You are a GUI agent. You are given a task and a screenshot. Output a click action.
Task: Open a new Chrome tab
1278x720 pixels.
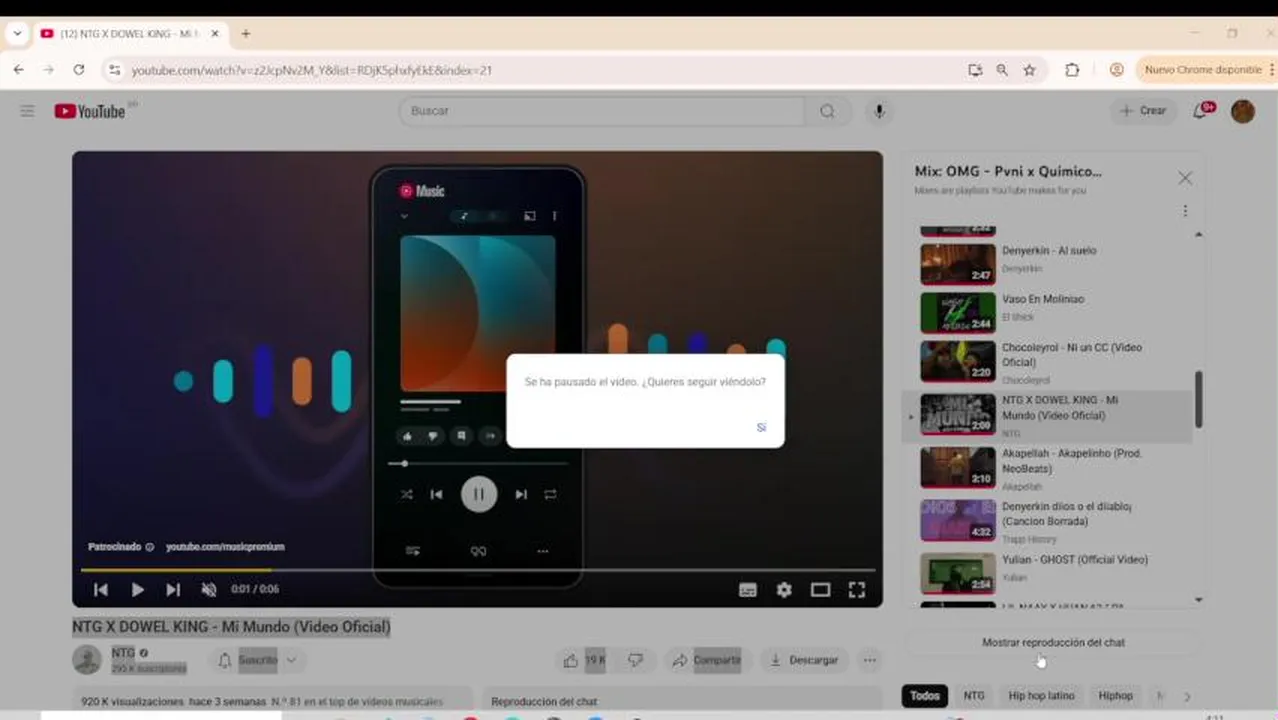point(245,33)
